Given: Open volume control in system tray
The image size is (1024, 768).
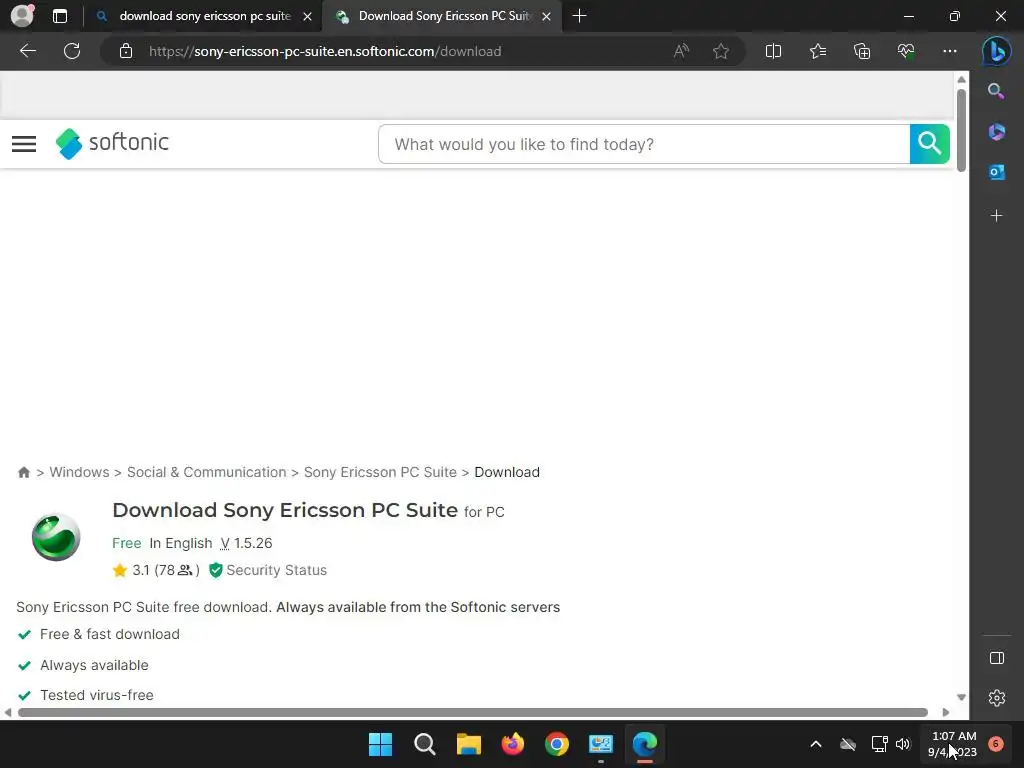Looking at the screenshot, I should (903, 744).
